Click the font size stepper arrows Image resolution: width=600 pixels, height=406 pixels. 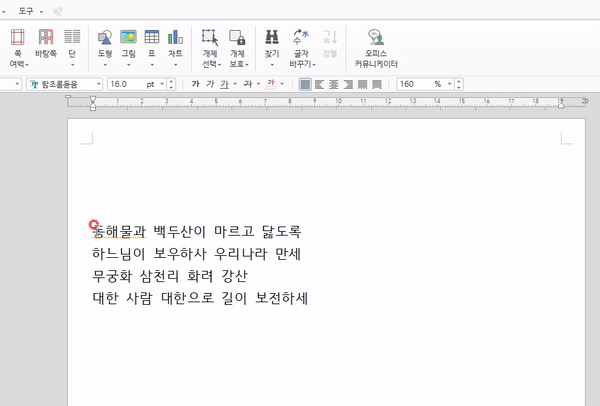pos(171,84)
